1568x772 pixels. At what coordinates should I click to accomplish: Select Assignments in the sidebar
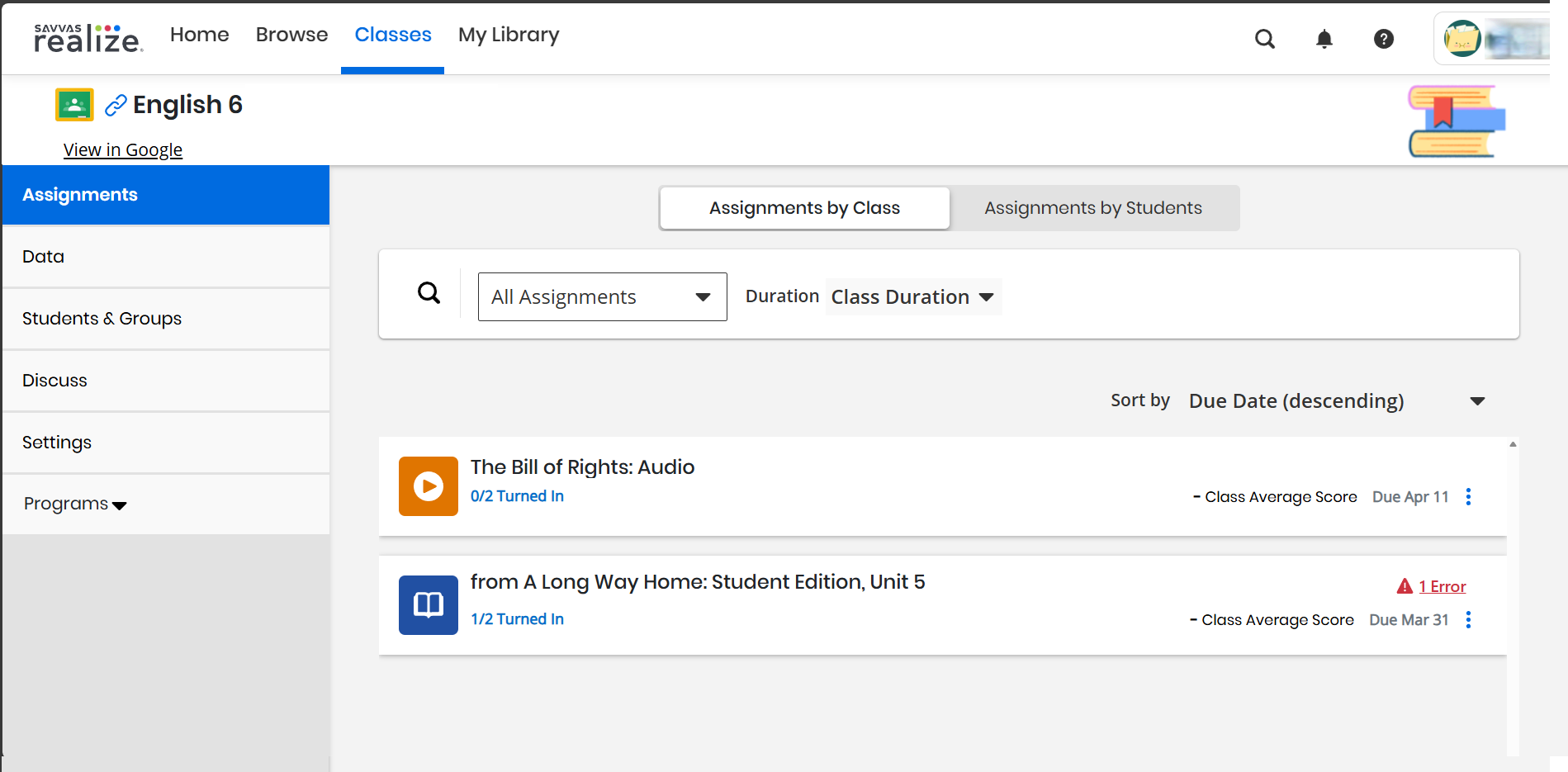pos(166,195)
